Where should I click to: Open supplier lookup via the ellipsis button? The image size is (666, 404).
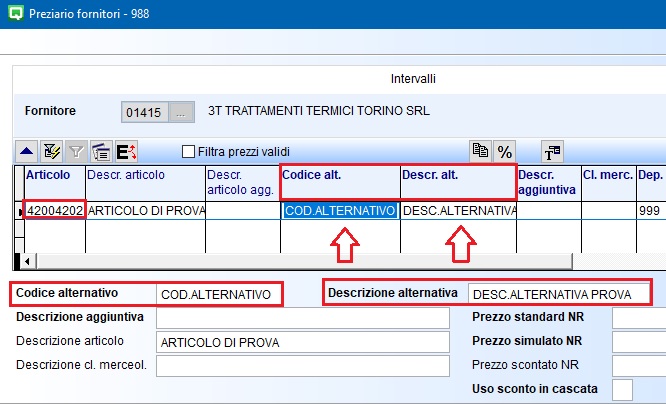click(x=181, y=110)
